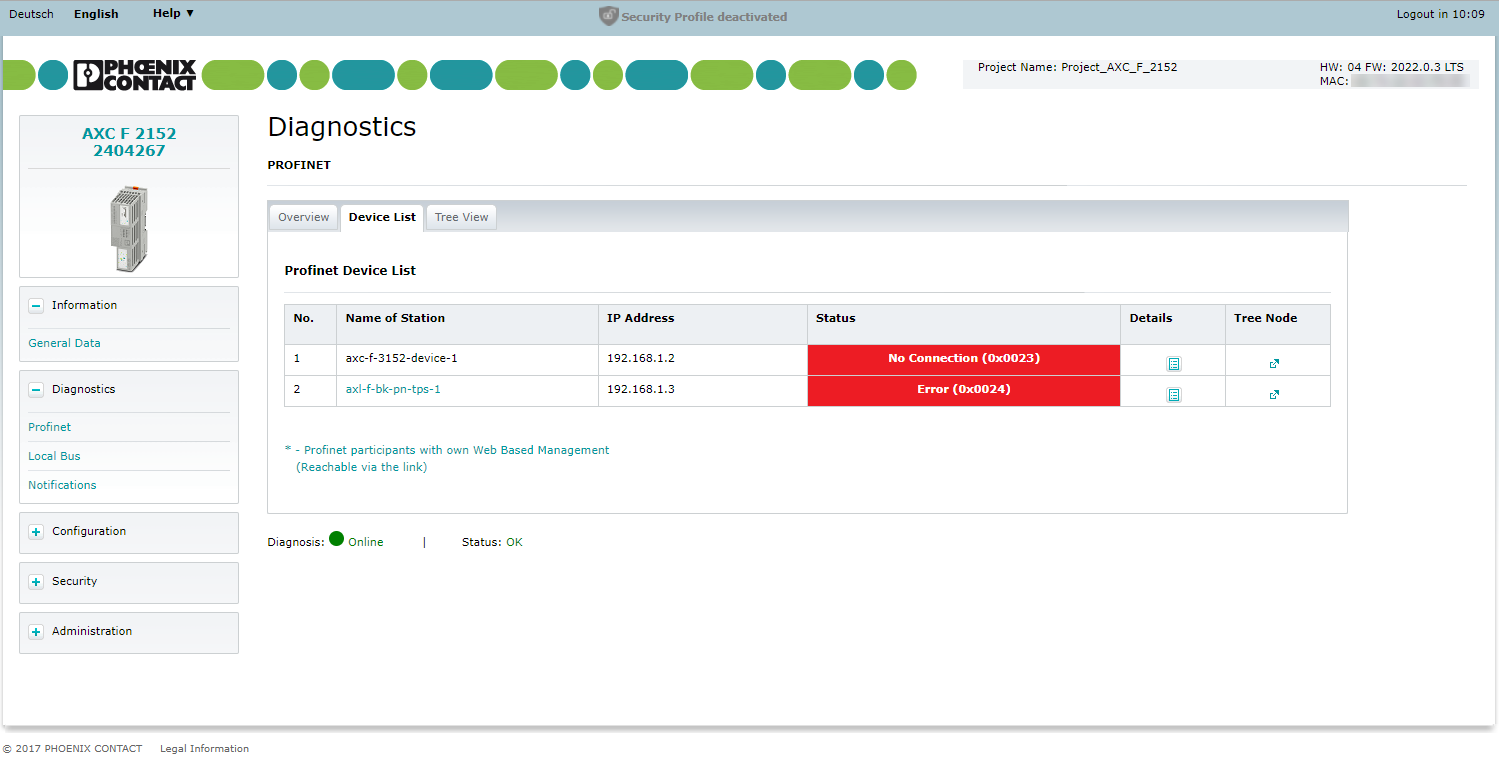Expand the Administration section
The image size is (1499, 761).
tap(36, 632)
